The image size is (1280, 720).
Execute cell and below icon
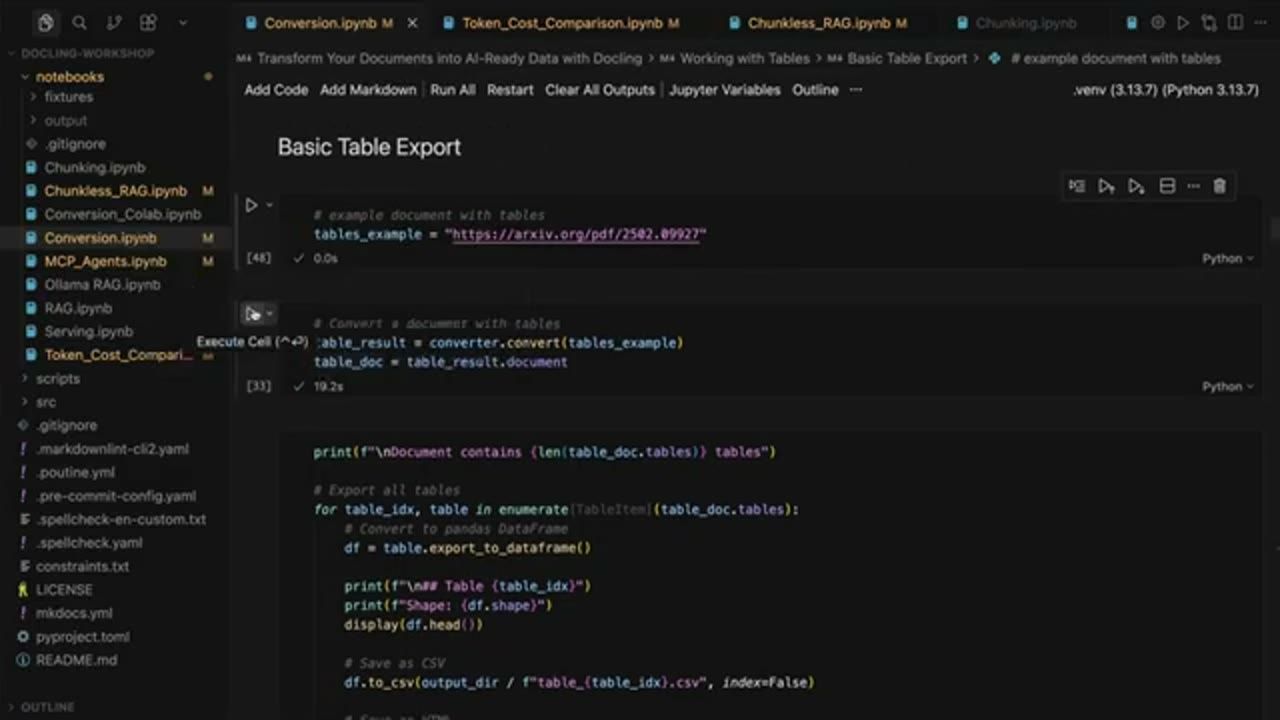click(x=1136, y=186)
